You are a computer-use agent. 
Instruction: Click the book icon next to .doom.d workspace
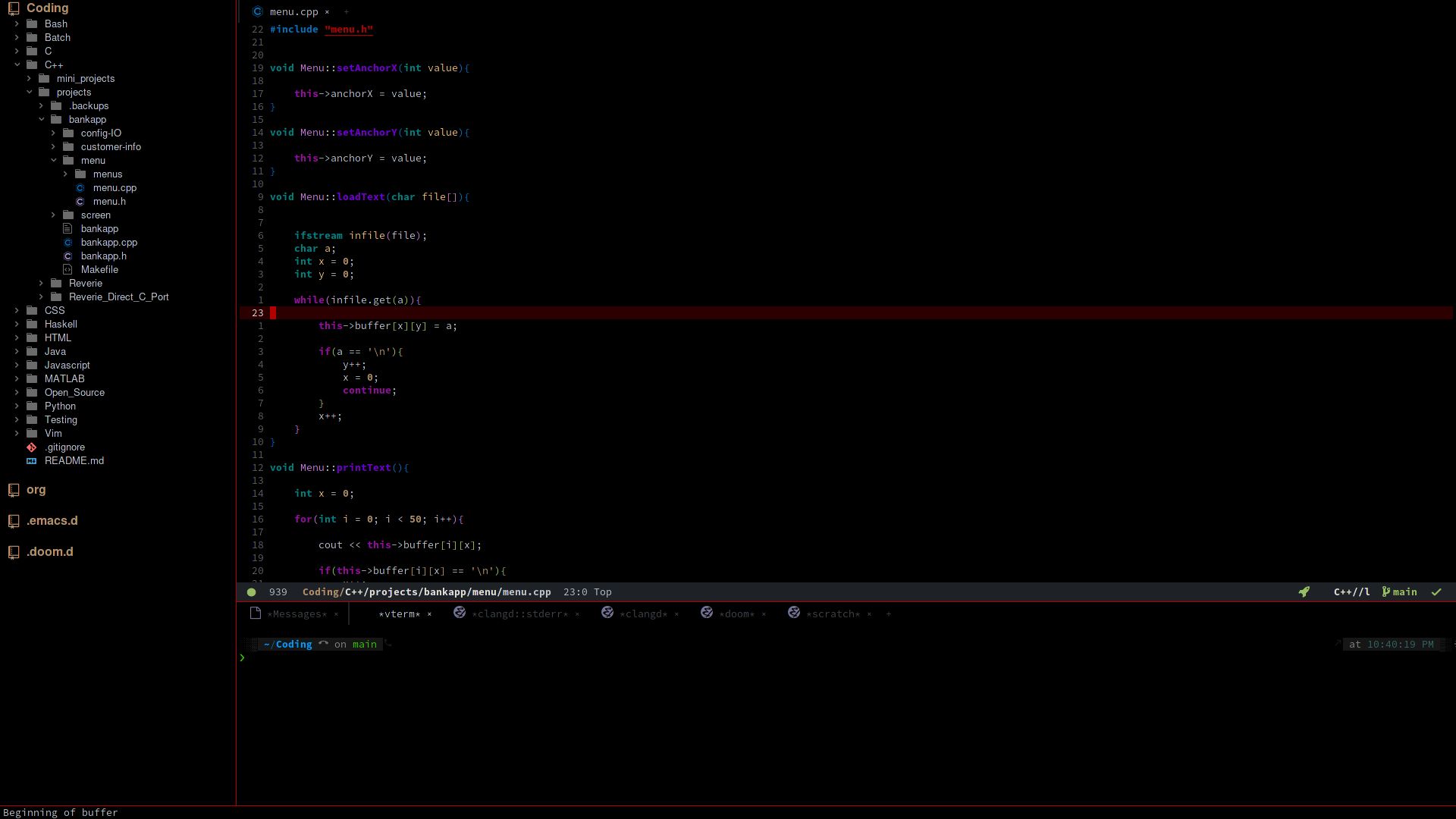coord(14,551)
